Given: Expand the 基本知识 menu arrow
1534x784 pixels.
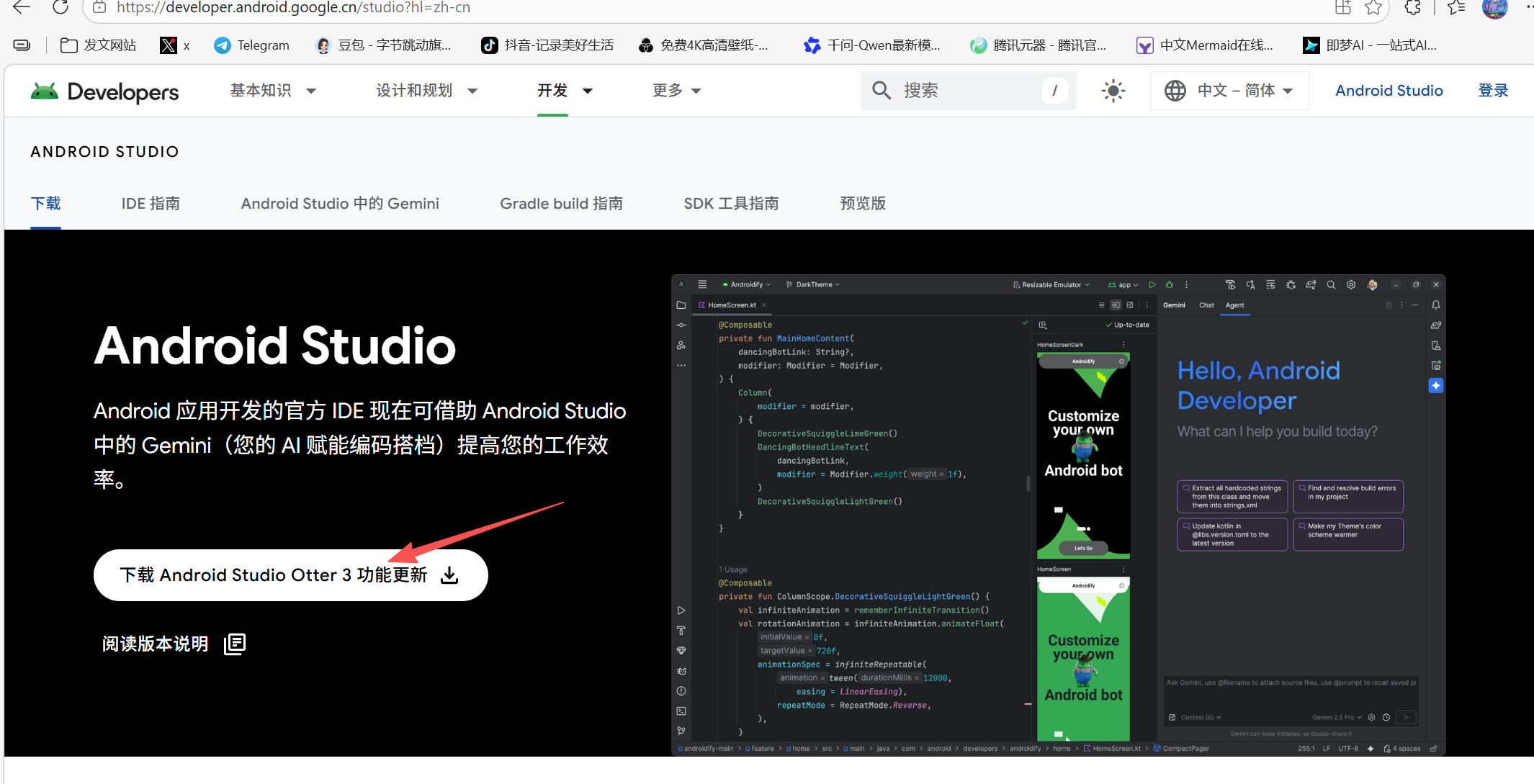Looking at the screenshot, I should click(x=312, y=91).
